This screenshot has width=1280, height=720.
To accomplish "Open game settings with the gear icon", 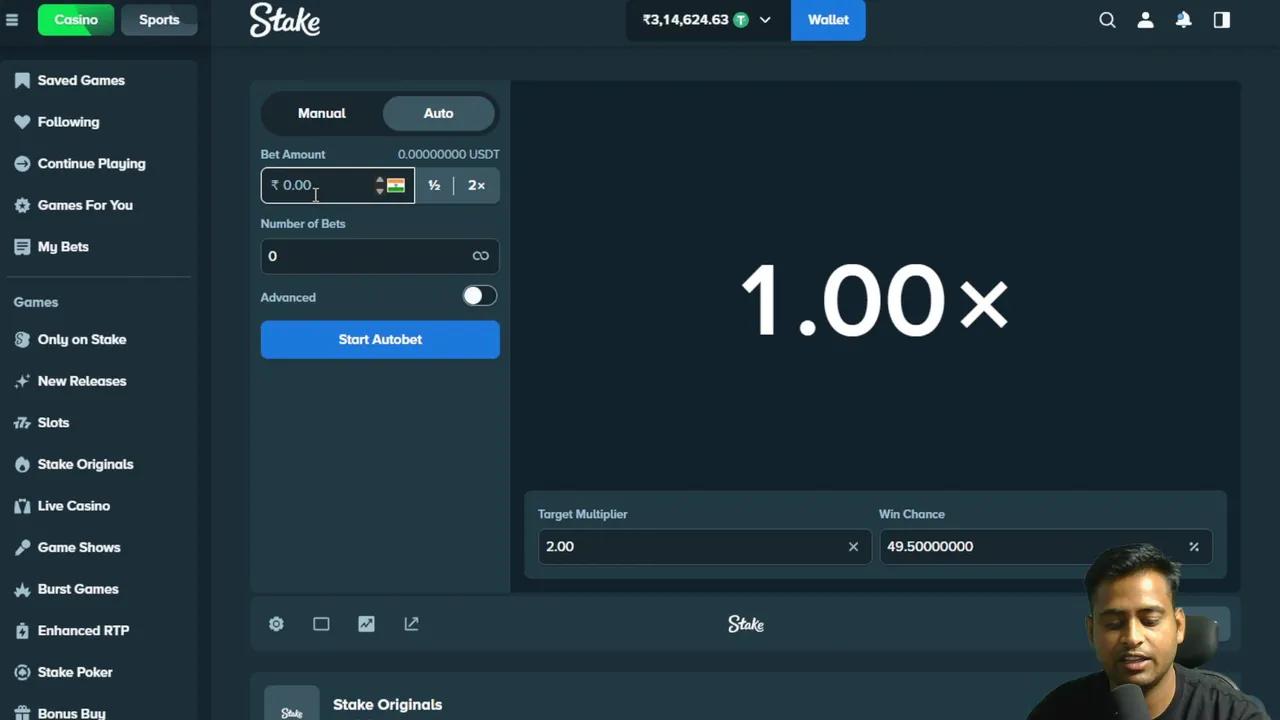I will click(276, 624).
